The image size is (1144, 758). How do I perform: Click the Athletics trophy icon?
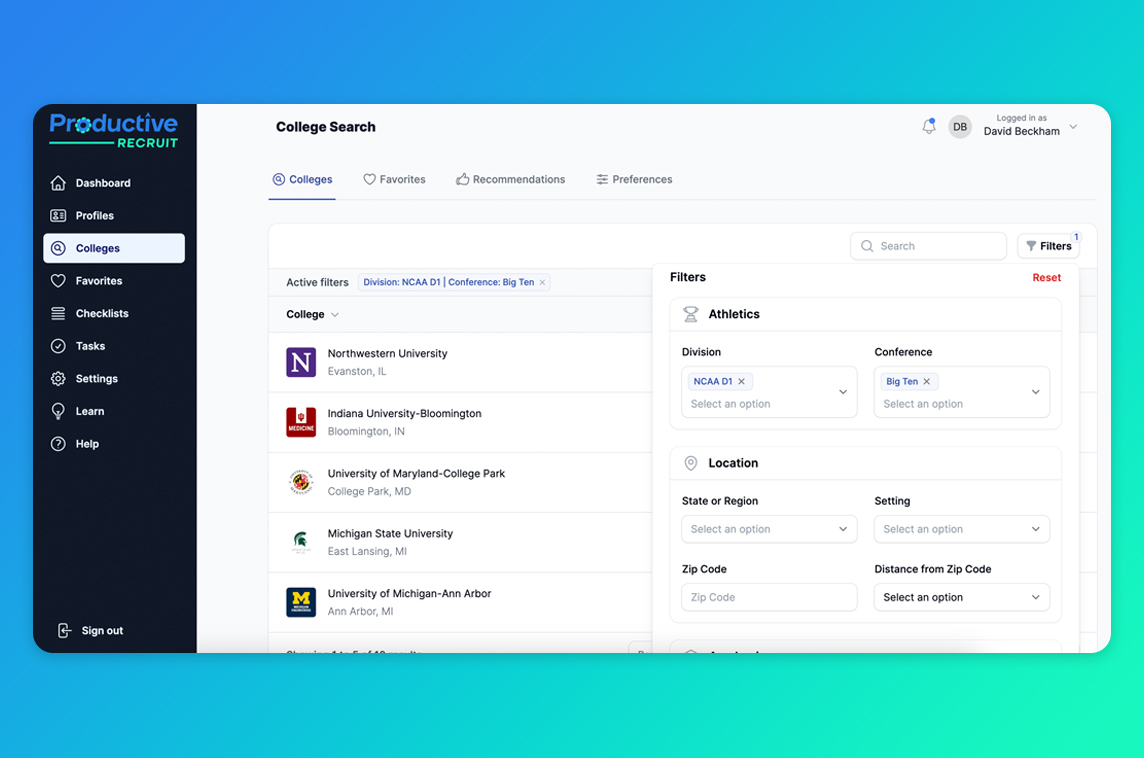coord(690,314)
